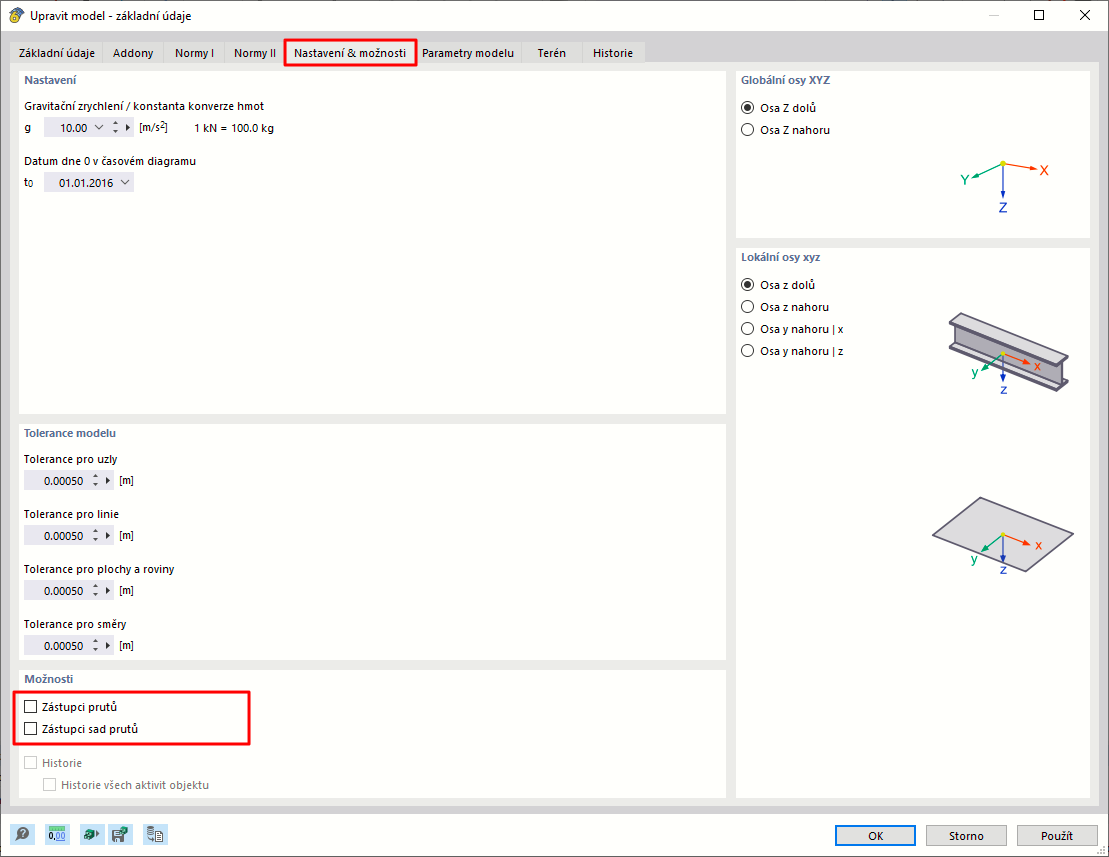Viewport: 1109px width, 857px height.
Task: Click 'Tolerance modelu' section heading
Action: (x=70, y=433)
